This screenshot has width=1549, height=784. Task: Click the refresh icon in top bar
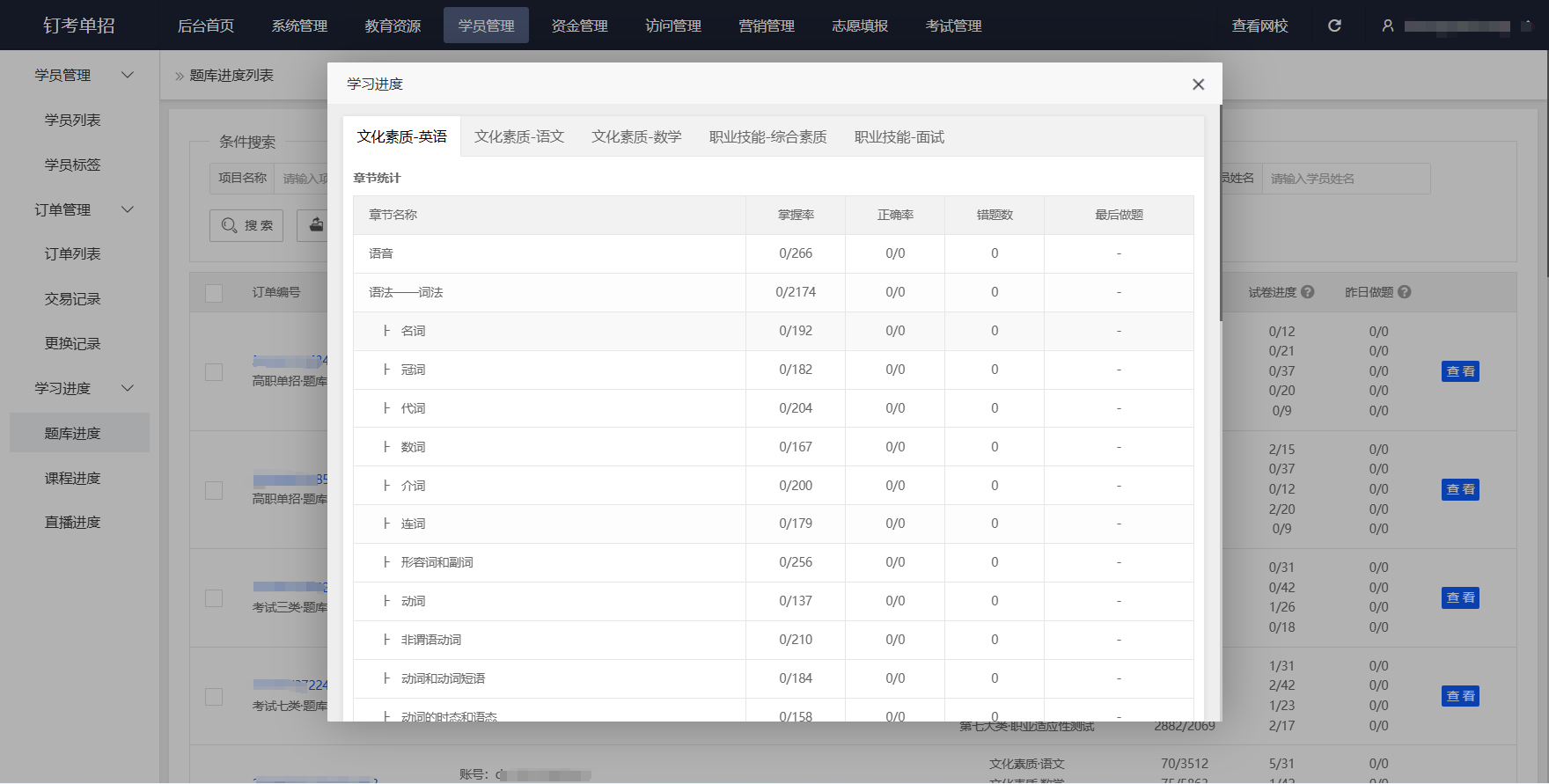pos(1334,26)
